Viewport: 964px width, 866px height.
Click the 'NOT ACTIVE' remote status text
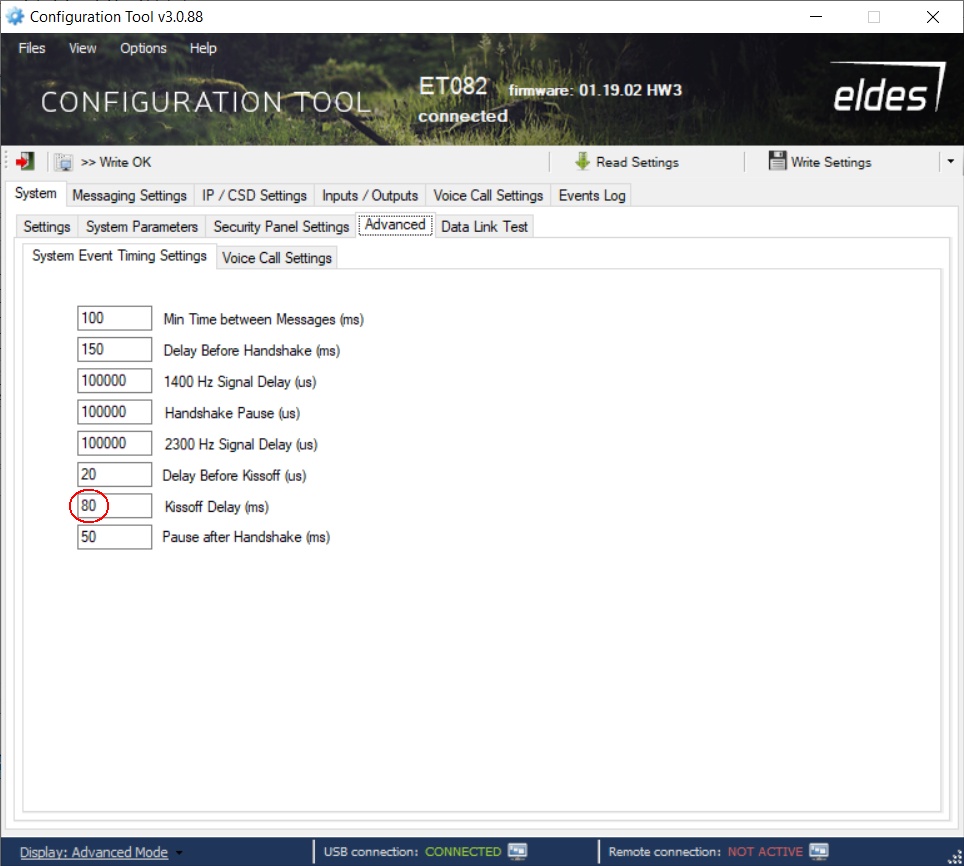point(765,852)
